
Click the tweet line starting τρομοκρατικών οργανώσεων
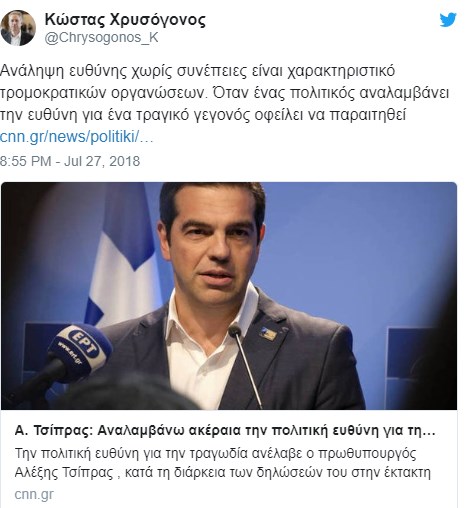[225, 93]
